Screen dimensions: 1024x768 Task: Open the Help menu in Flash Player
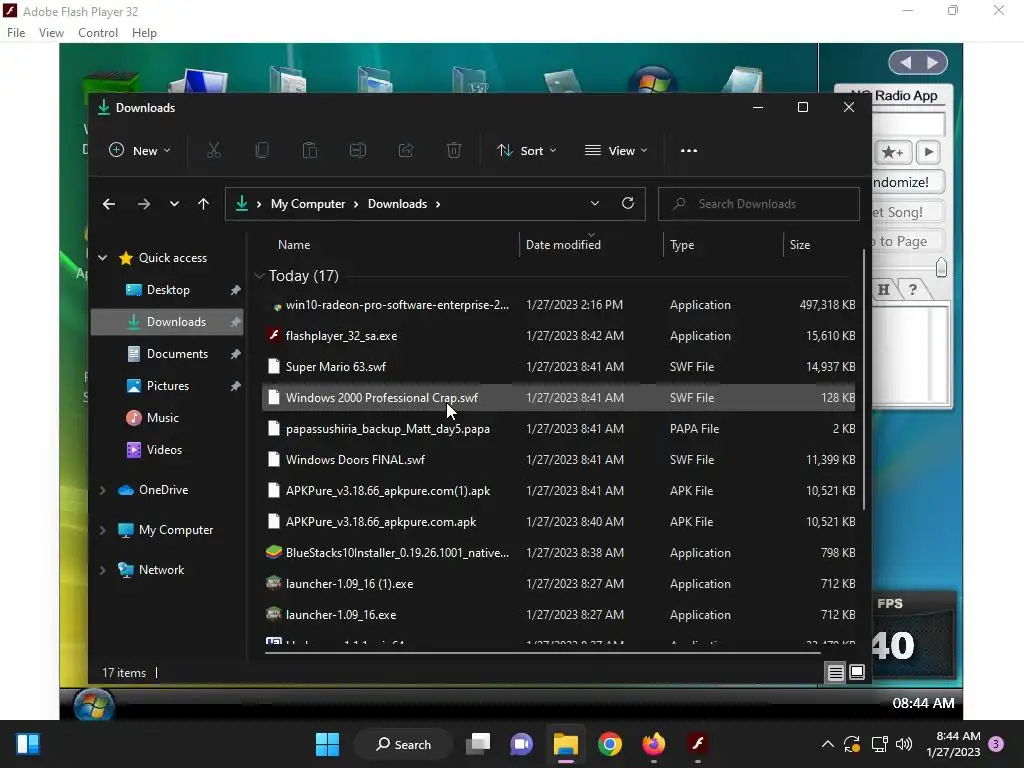pyautogui.click(x=144, y=33)
